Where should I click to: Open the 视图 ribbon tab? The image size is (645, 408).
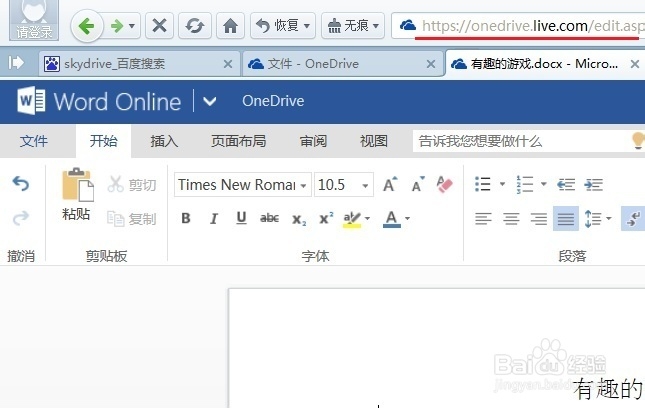(x=374, y=141)
